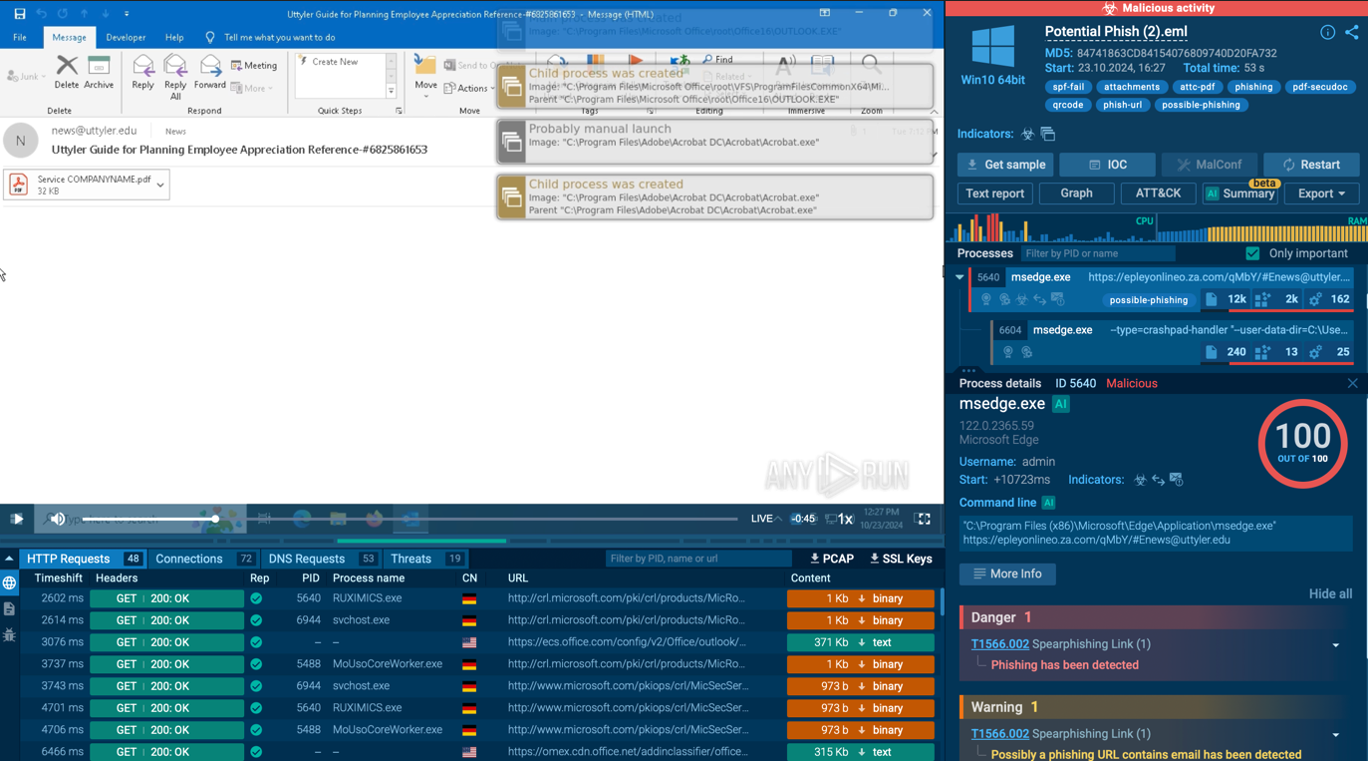Open the Export dropdown

tap(1322, 193)
